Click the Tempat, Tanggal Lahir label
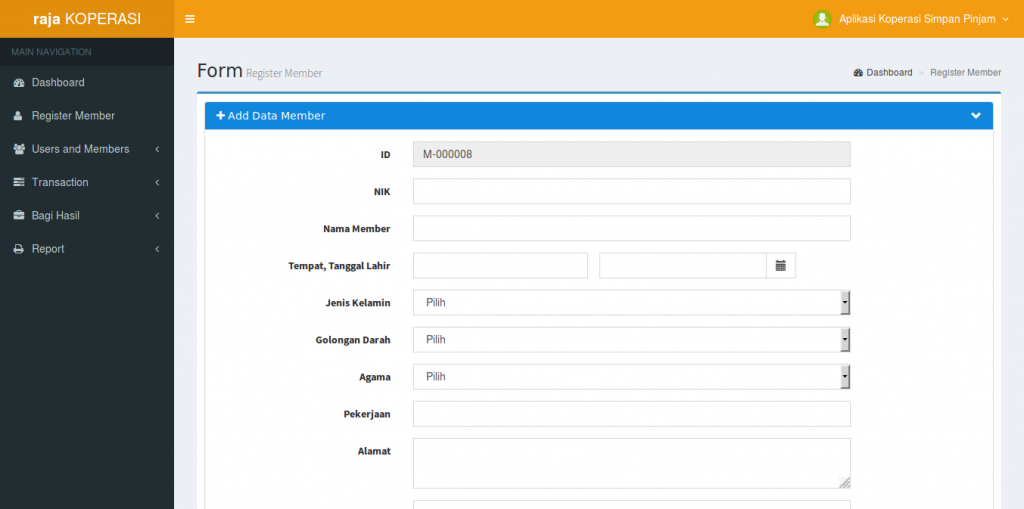1024x509 pixels. point(339,266)
